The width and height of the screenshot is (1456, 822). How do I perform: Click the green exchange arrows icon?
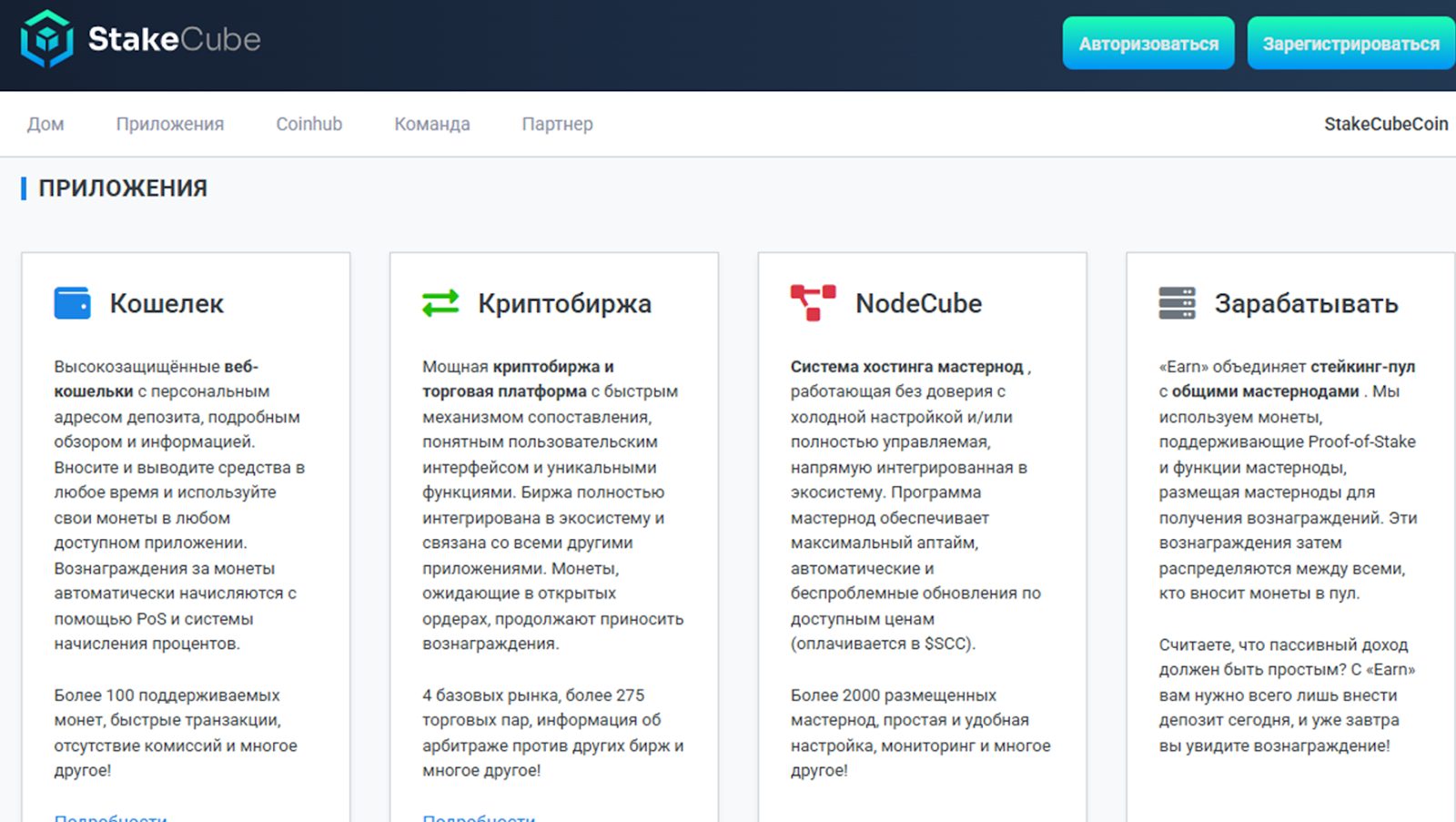coord(440,303)
